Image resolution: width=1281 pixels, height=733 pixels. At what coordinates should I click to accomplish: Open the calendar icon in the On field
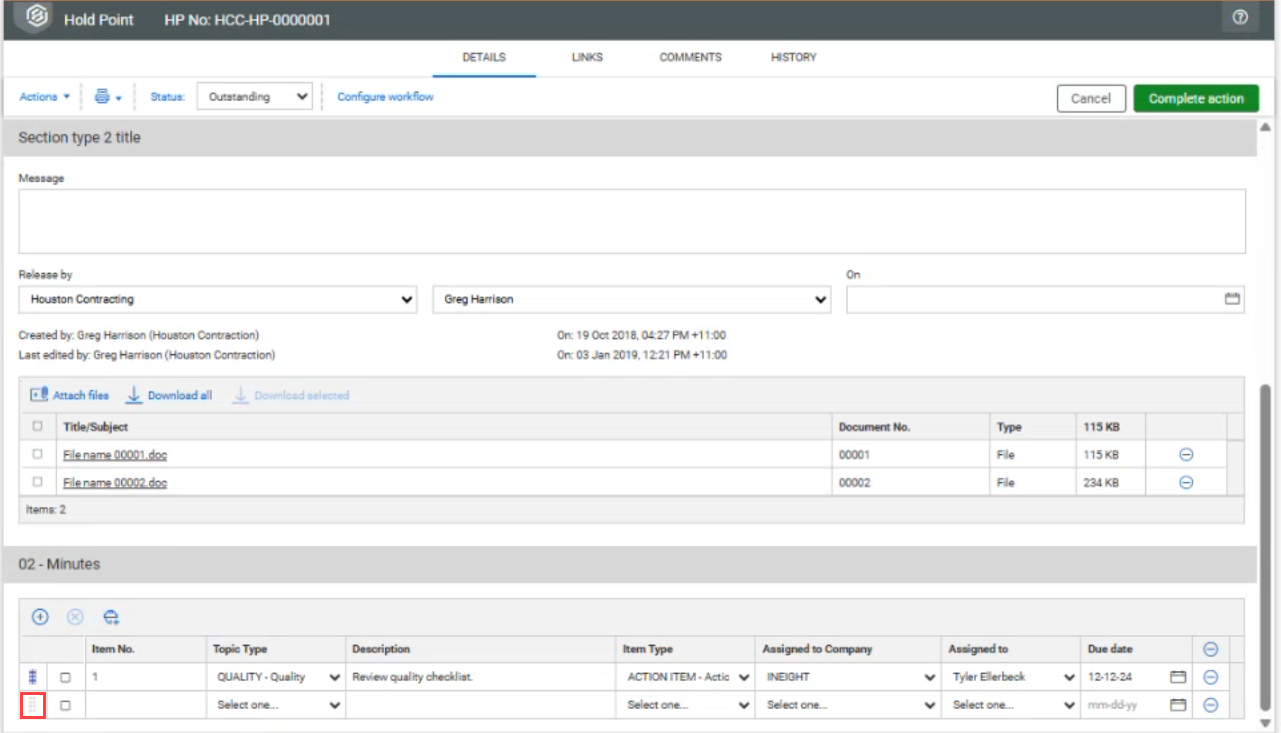coord(1232,299)
